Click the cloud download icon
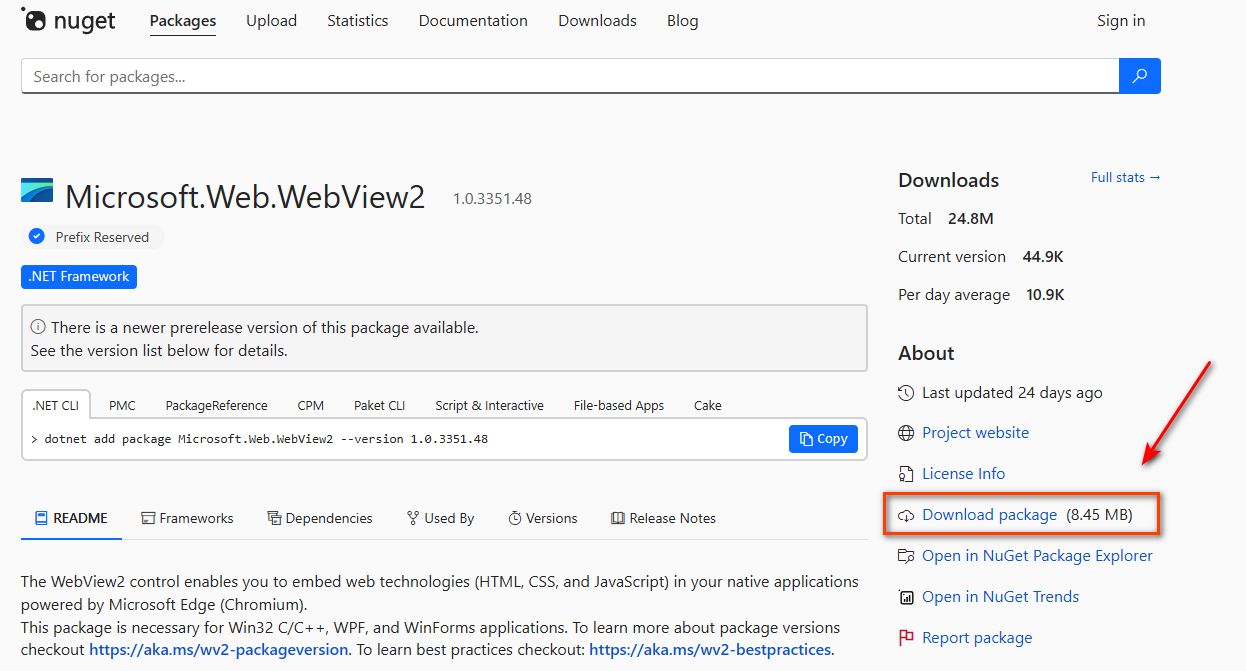 click(906, 515)
